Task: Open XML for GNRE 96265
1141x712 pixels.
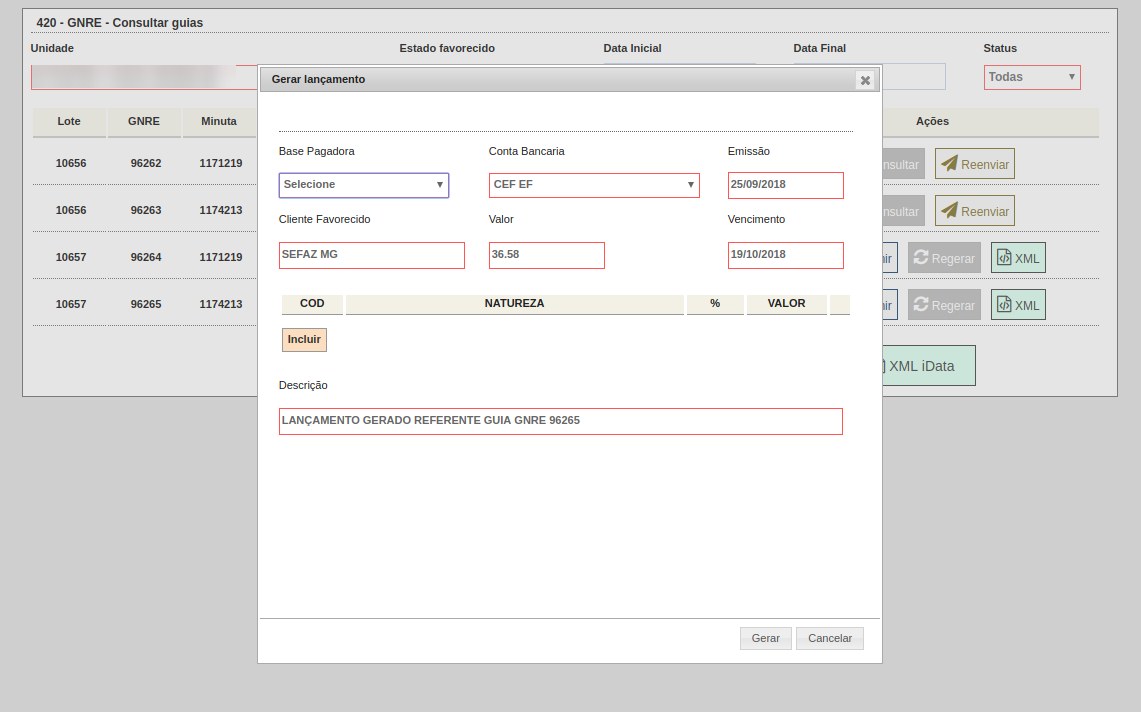Action: coord(1018,306)
